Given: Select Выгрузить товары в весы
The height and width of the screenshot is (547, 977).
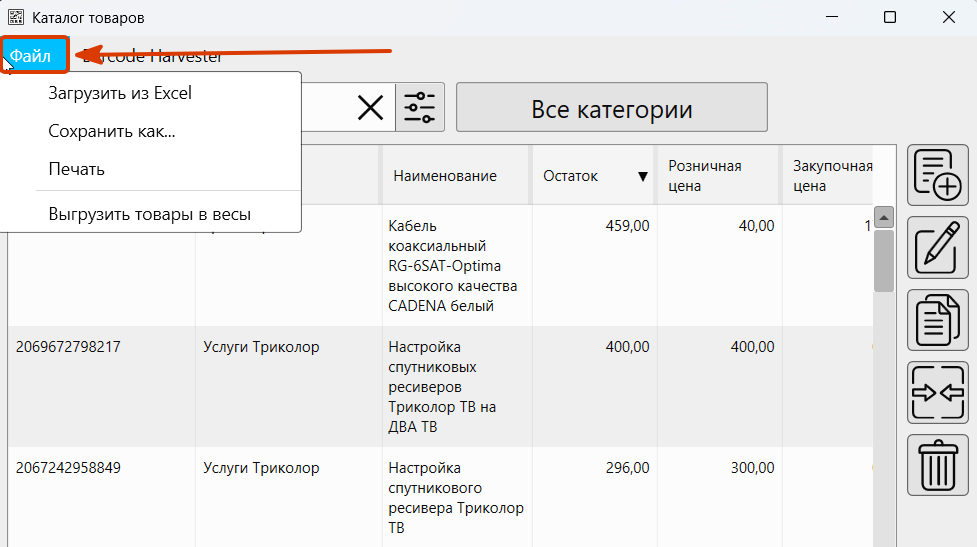Looking at the screenshot, I should [x=150, y=214].
